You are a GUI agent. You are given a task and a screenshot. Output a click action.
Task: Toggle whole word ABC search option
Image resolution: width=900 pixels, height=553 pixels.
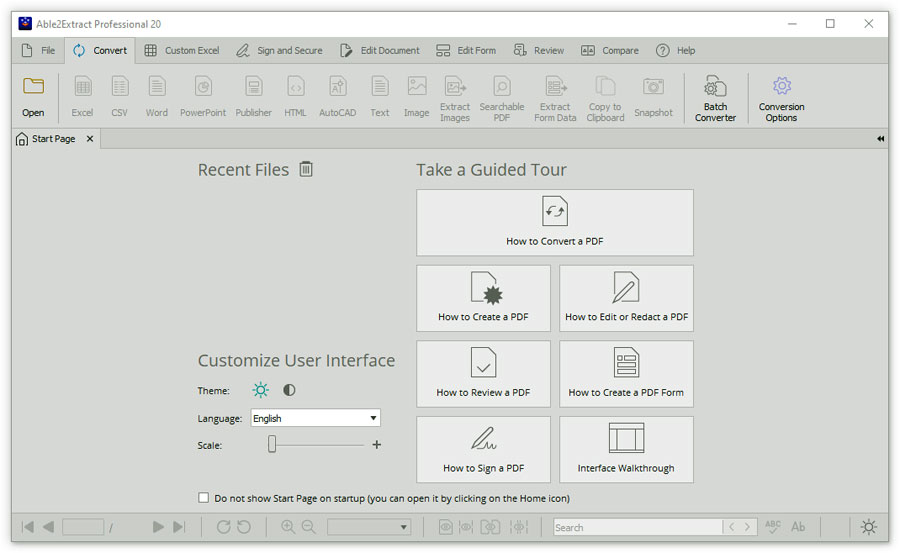coord(773,527)
